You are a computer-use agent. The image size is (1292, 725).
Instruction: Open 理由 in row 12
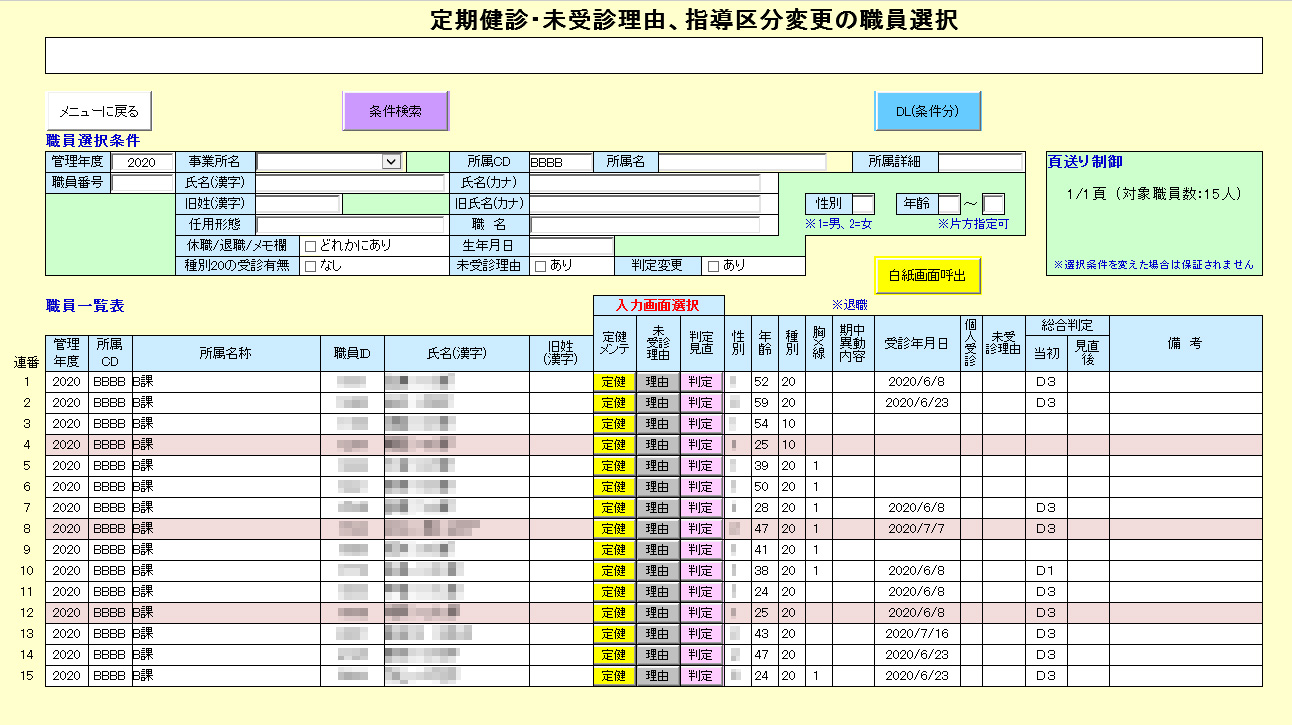pyautogui.click(x=657, y=613)
